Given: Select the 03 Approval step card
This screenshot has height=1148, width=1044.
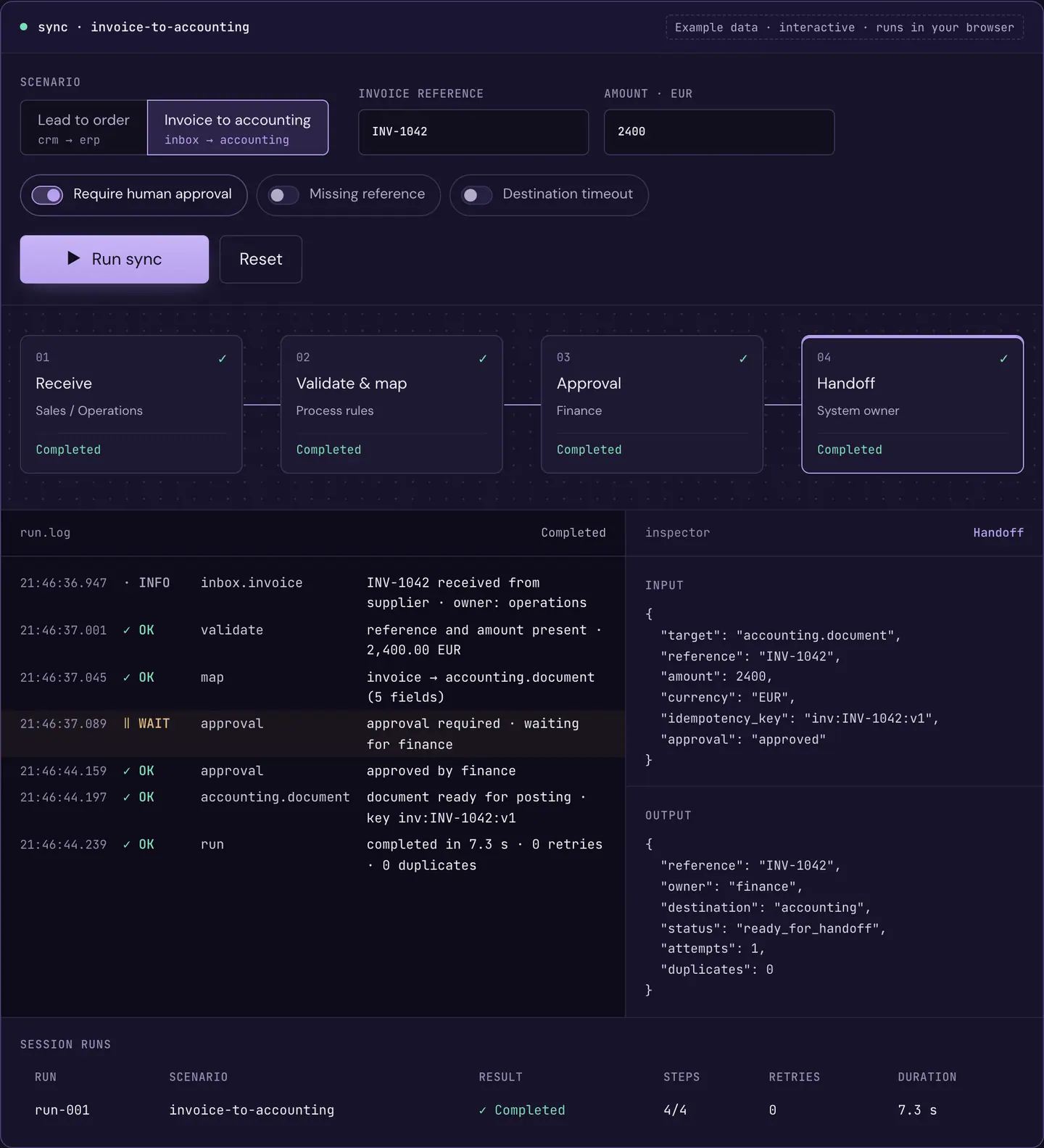Looking at the screenshot, I should 652,404.
